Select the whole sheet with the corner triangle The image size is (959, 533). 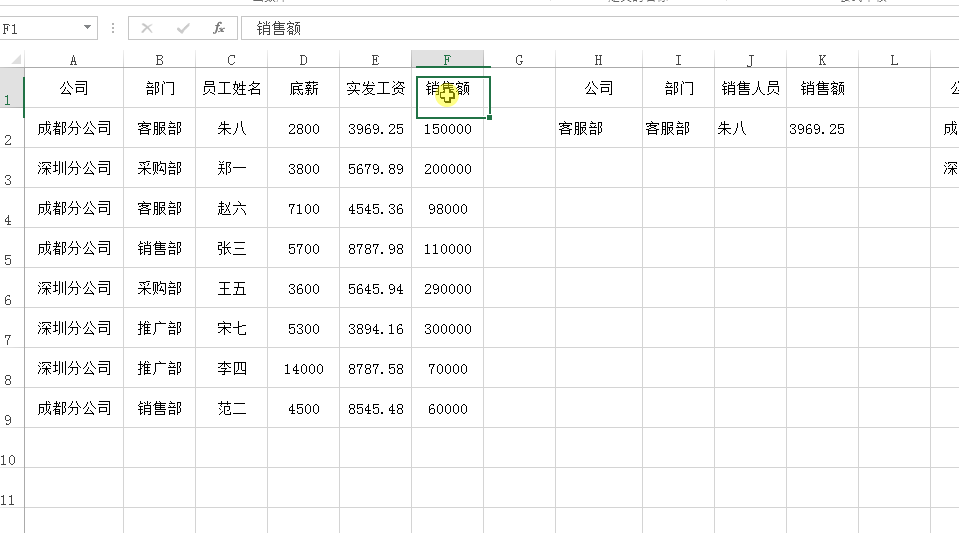[x=17, y=59]
